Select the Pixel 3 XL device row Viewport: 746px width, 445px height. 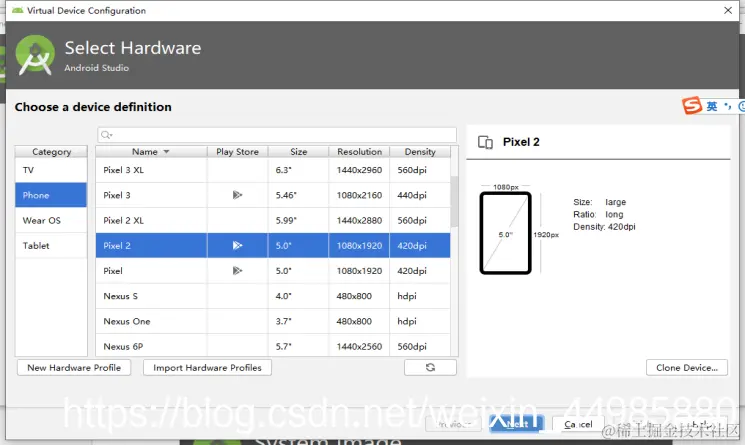click(x=273, y=170)
